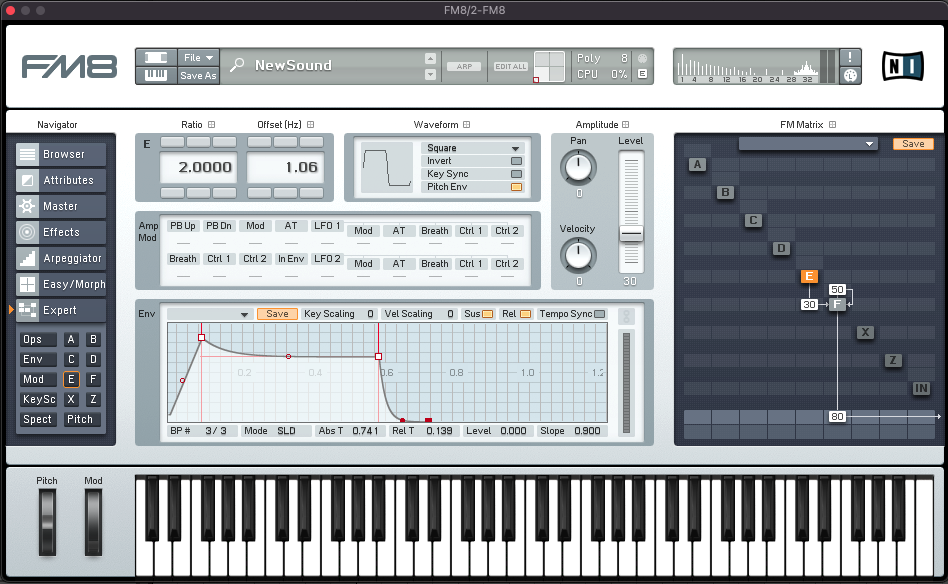Toggle the waveform Invert switch
The image size is (948, 584).
[x=516, y=161]
